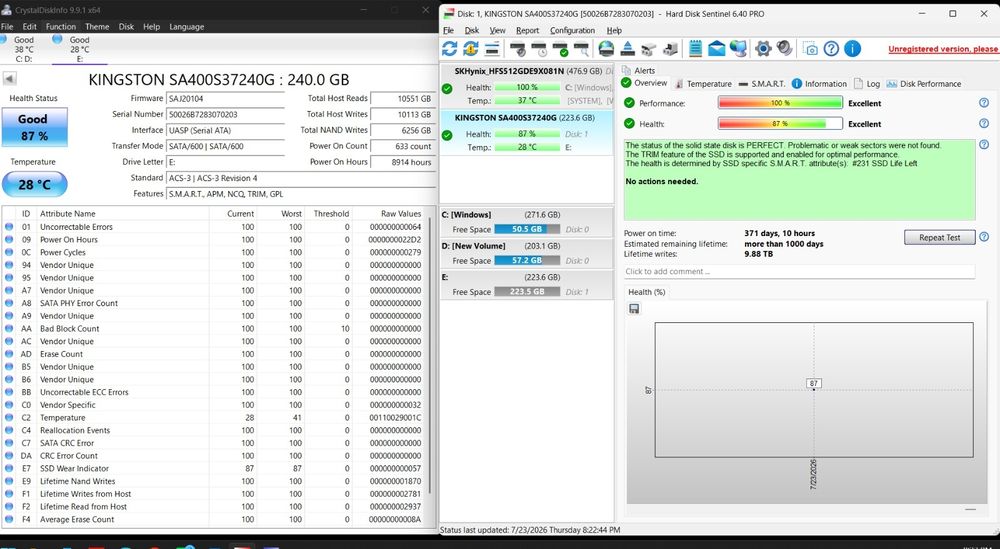Click the Firmware field SAJ20104
1000x549 pixels.
[225, 98]
